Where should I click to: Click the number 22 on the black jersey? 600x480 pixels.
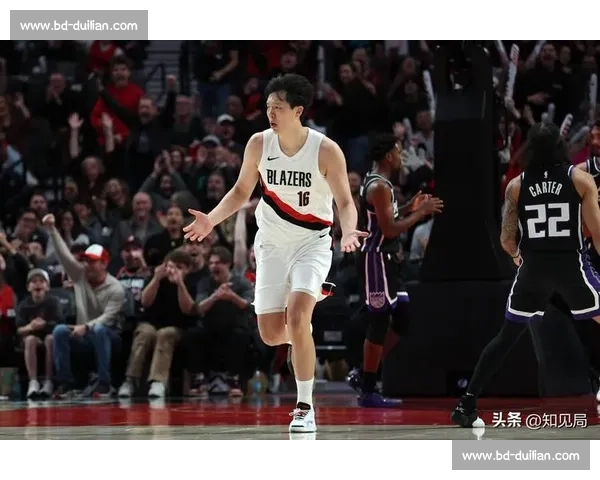547,220
